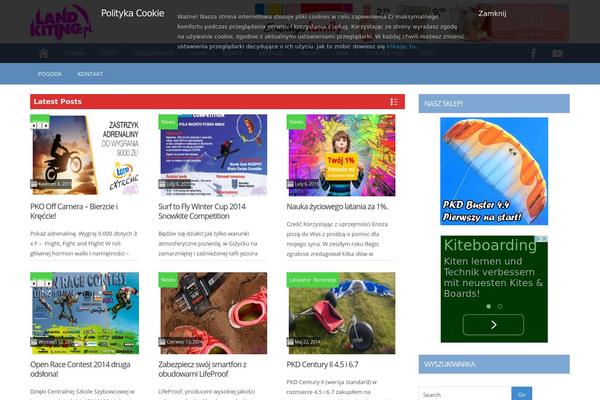This screenshot has height=400, width=600.
Task: Click arrow button on Kiteboarding ad
Action: pyautogui.click(x=493, y=325)
